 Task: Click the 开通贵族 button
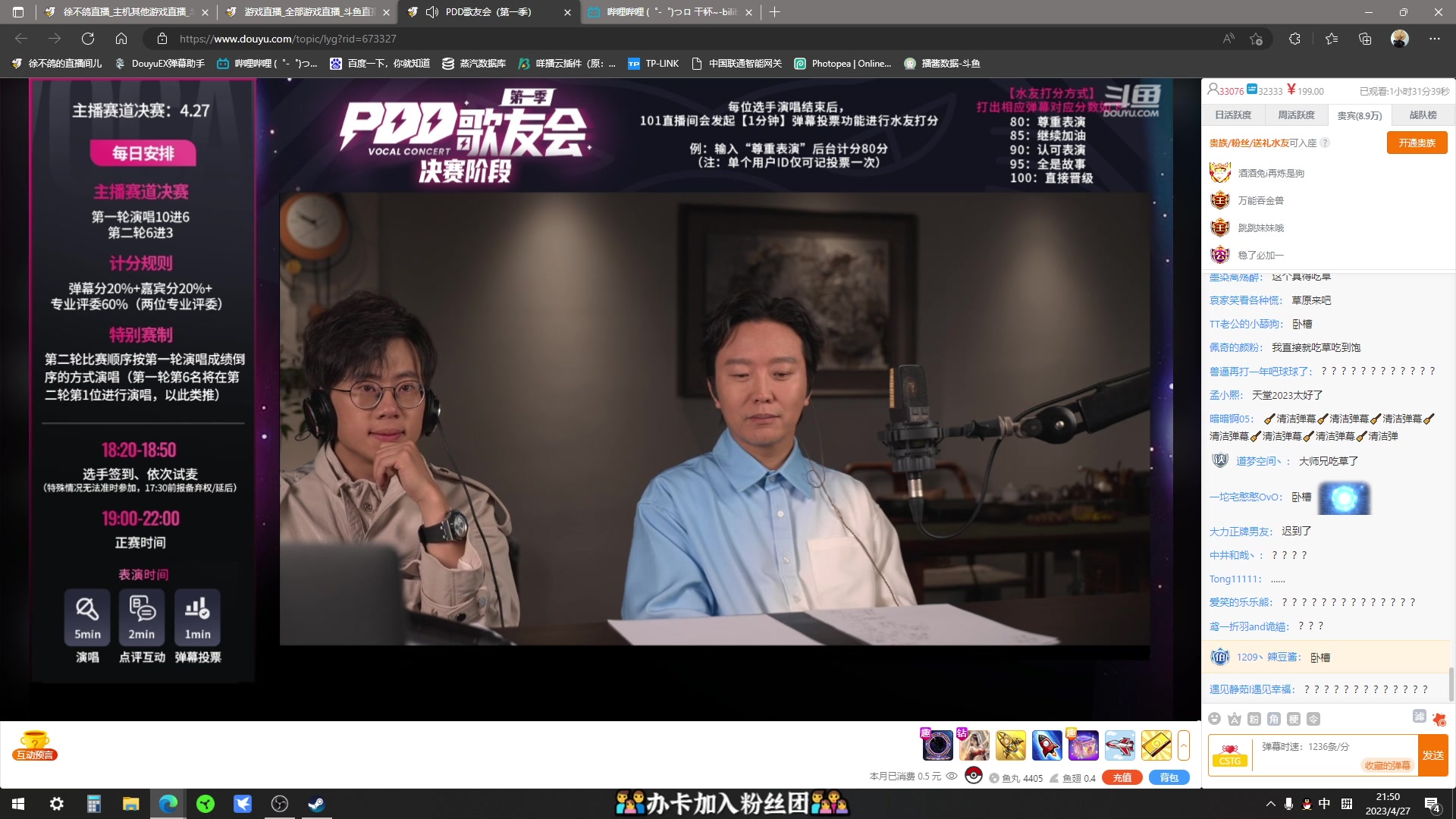1417,143
